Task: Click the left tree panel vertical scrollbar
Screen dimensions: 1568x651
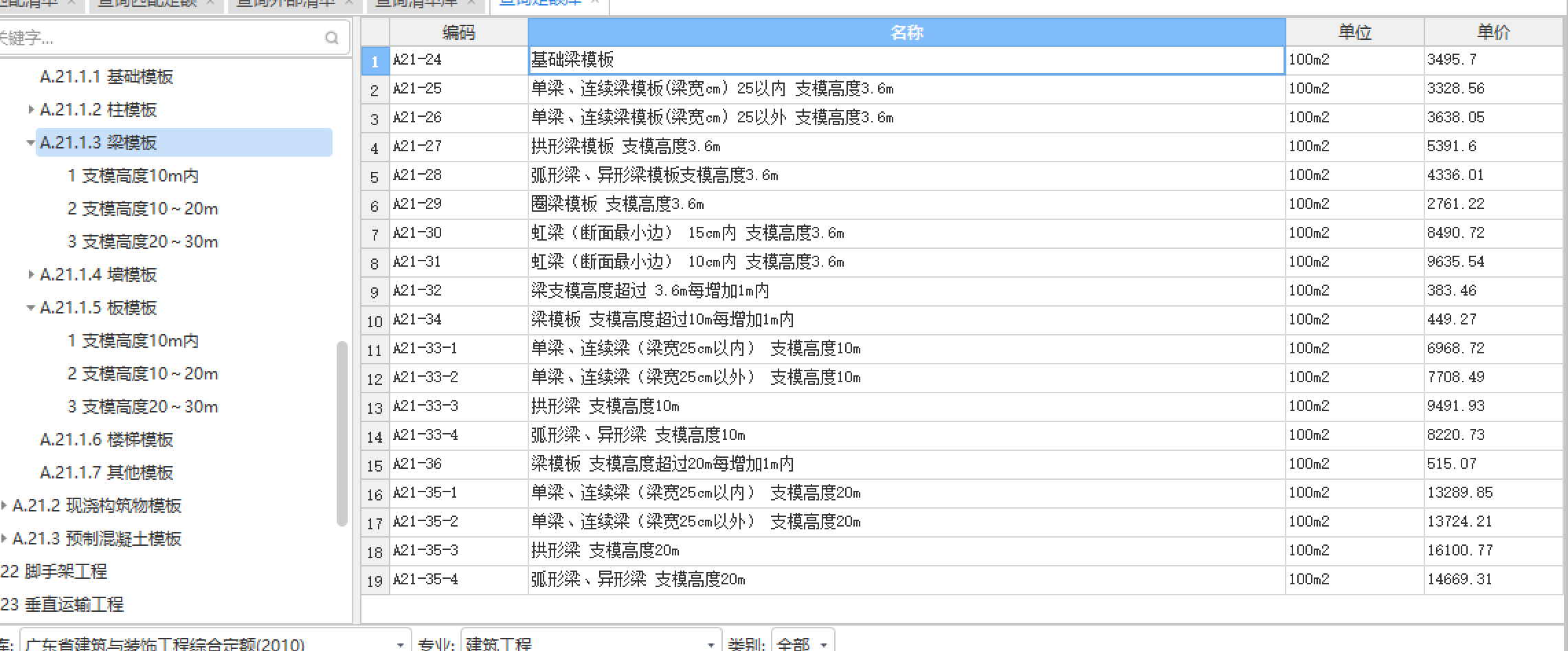Action: click(342, 433)
